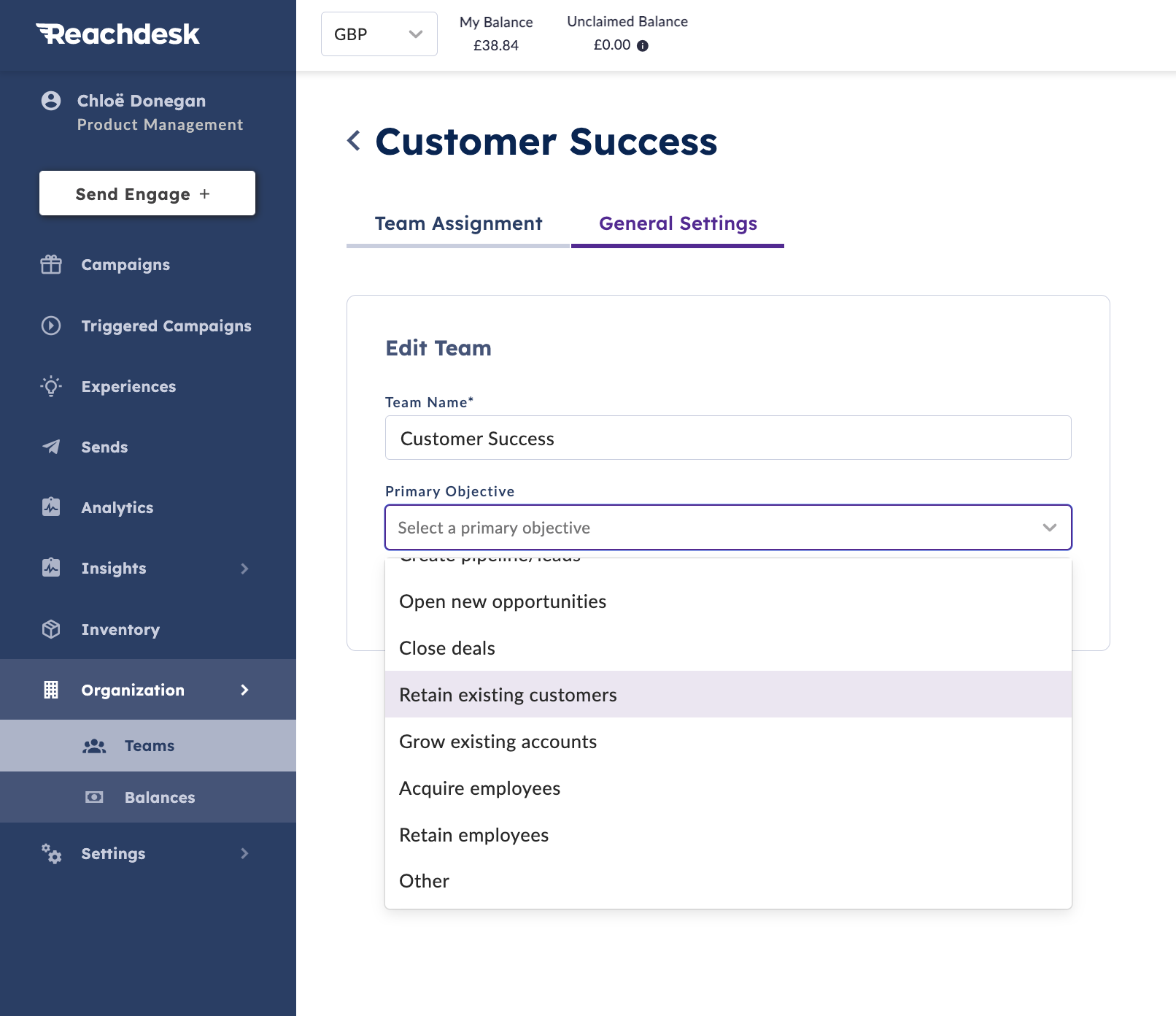Choose Open new opportunities option

click(728, 601)
